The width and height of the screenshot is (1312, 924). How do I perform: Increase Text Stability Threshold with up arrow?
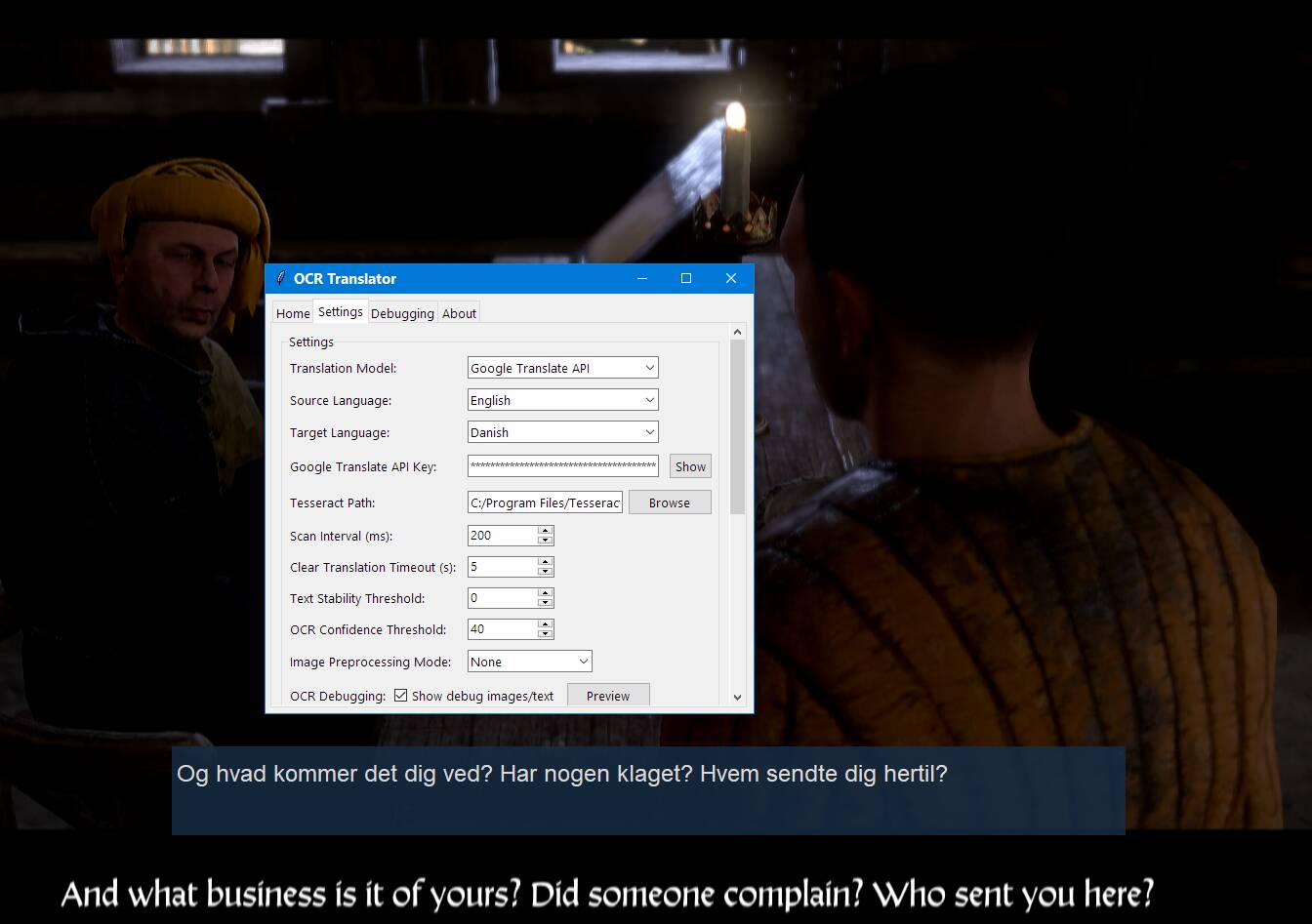[x=546, y=592]
